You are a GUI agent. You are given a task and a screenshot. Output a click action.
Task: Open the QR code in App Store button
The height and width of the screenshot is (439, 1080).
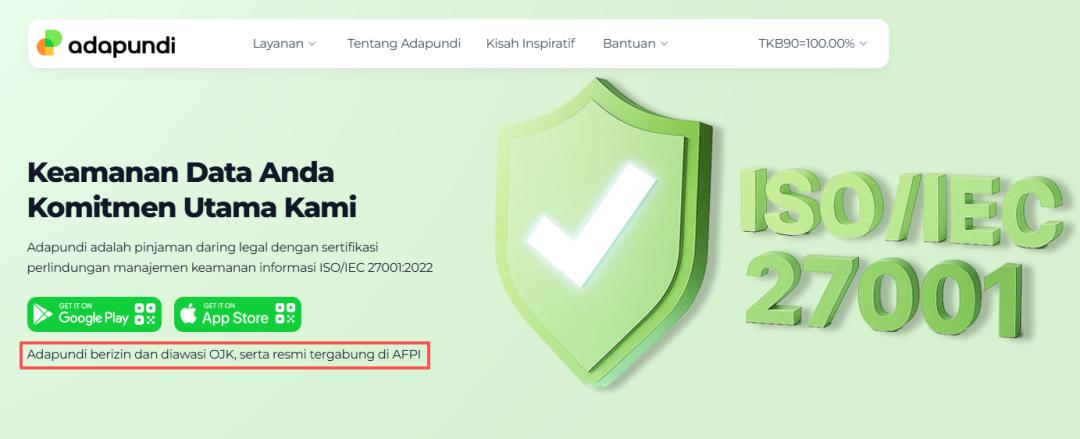pos(284,314)
